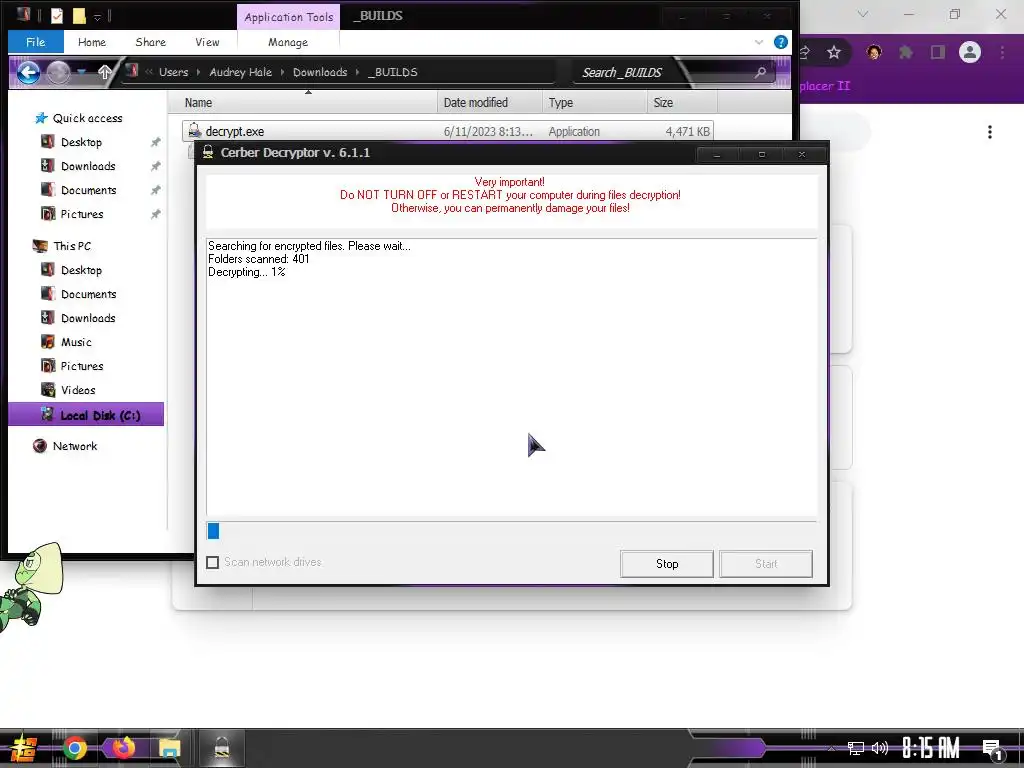Image resolution: width=1024 pixels, height=768 pixels.
Task: Click the Cerber Decryptor title bar icon
Action: [208, 152]
